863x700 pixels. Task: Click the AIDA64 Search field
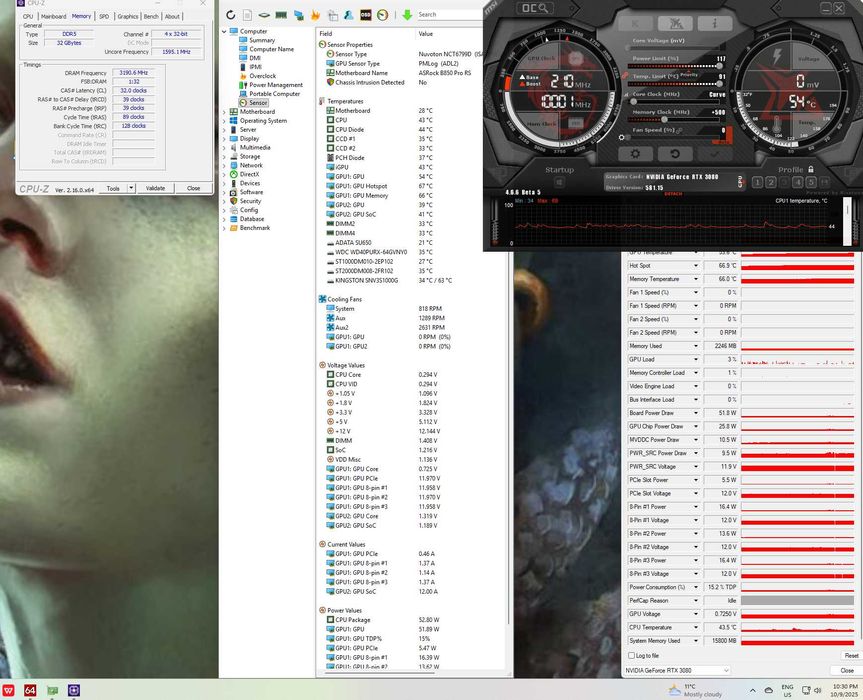coord(450,15)
